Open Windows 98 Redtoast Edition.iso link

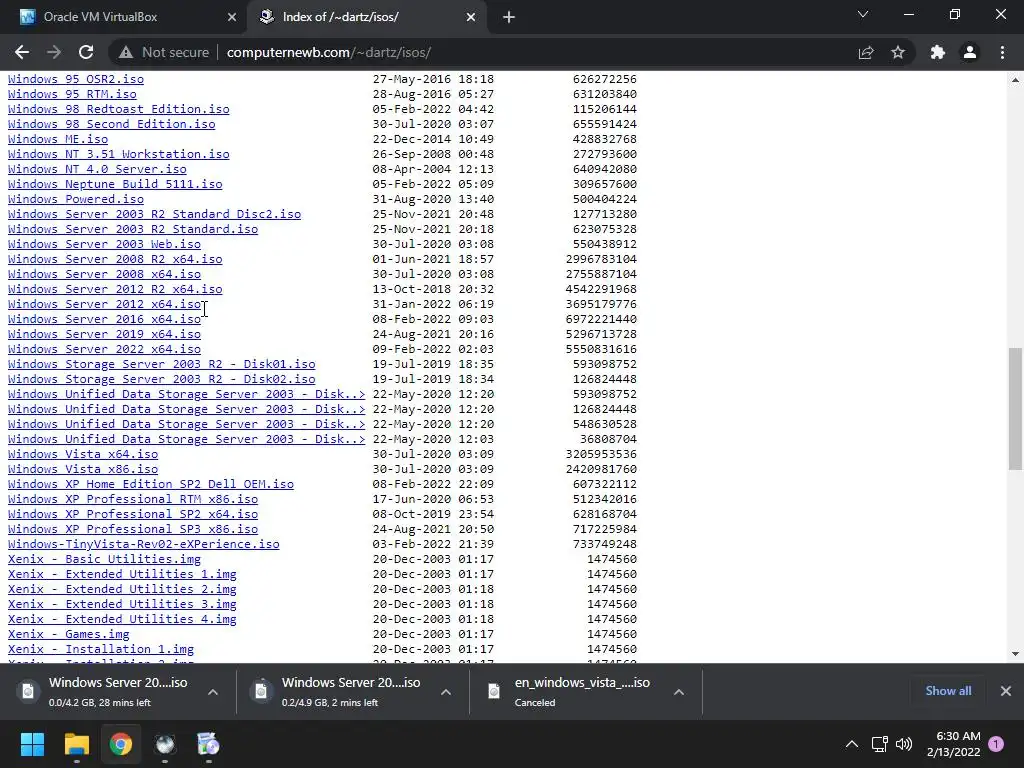[119, 109]
